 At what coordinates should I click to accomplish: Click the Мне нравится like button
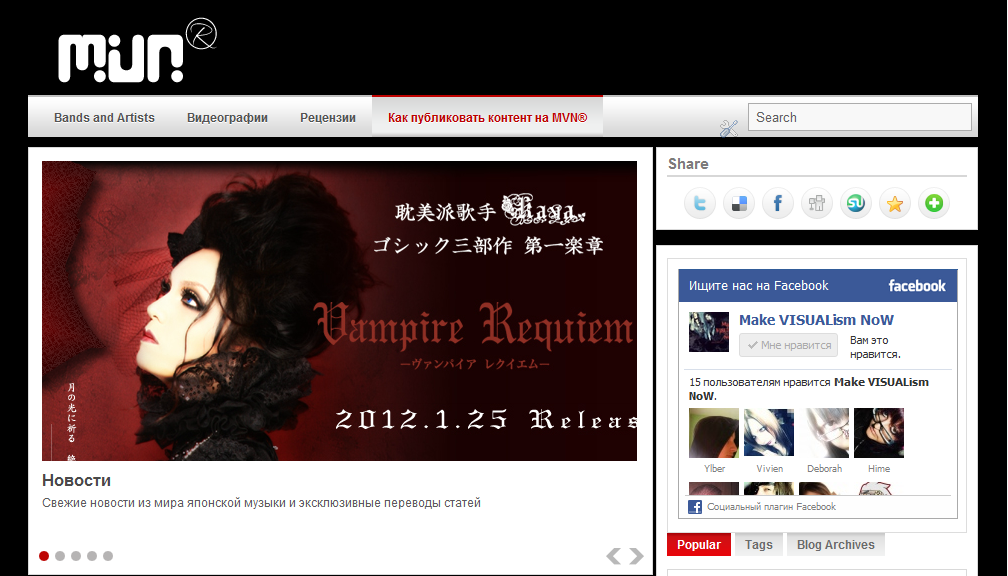click(789, 345)
